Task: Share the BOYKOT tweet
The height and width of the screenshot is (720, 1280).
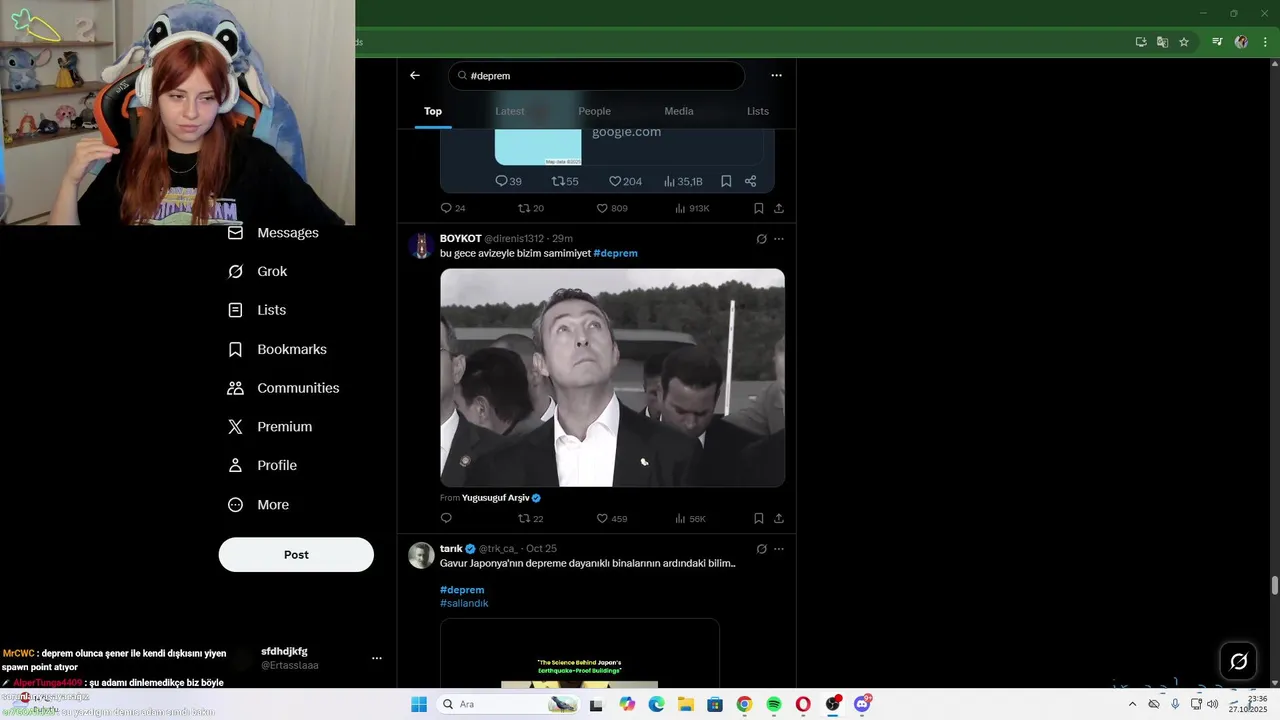Action: click(779, 518)
